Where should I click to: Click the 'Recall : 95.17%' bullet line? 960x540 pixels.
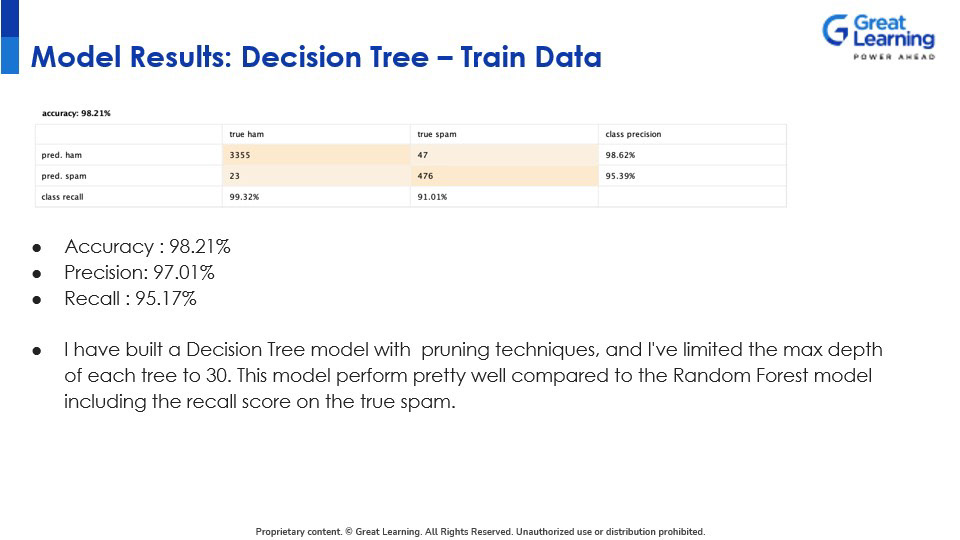point(130,298)
